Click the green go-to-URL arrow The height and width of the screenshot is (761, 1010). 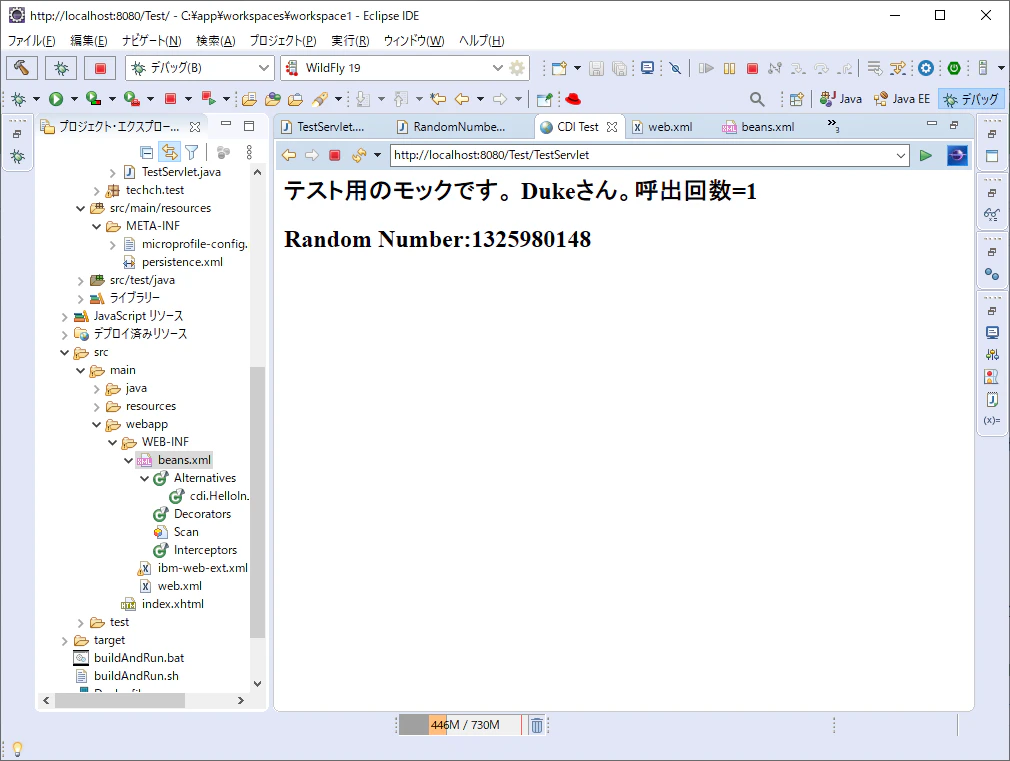click(x=926, y=155)
